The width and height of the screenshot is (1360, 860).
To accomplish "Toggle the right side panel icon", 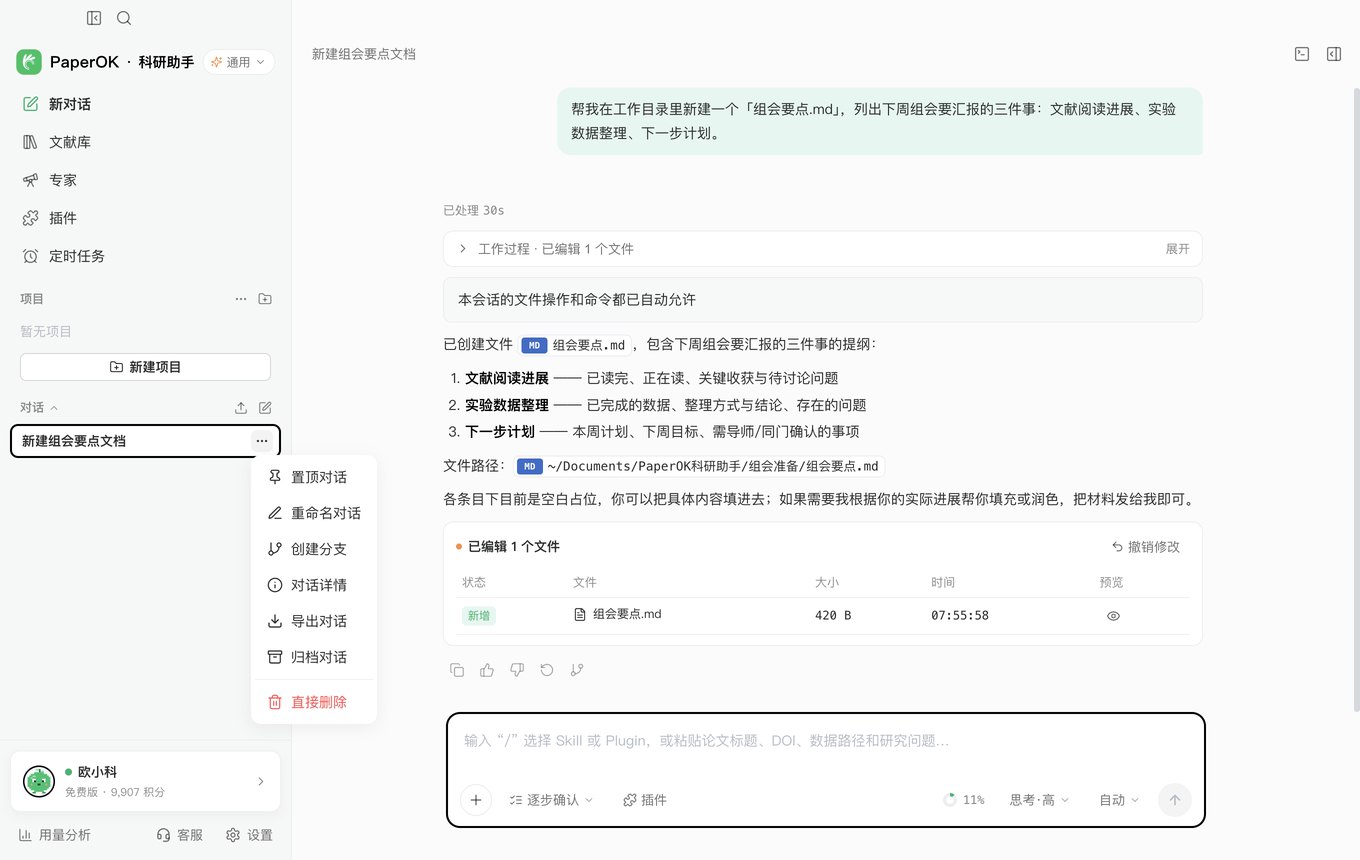I will pyautogui.click(x=1334, y=54).
